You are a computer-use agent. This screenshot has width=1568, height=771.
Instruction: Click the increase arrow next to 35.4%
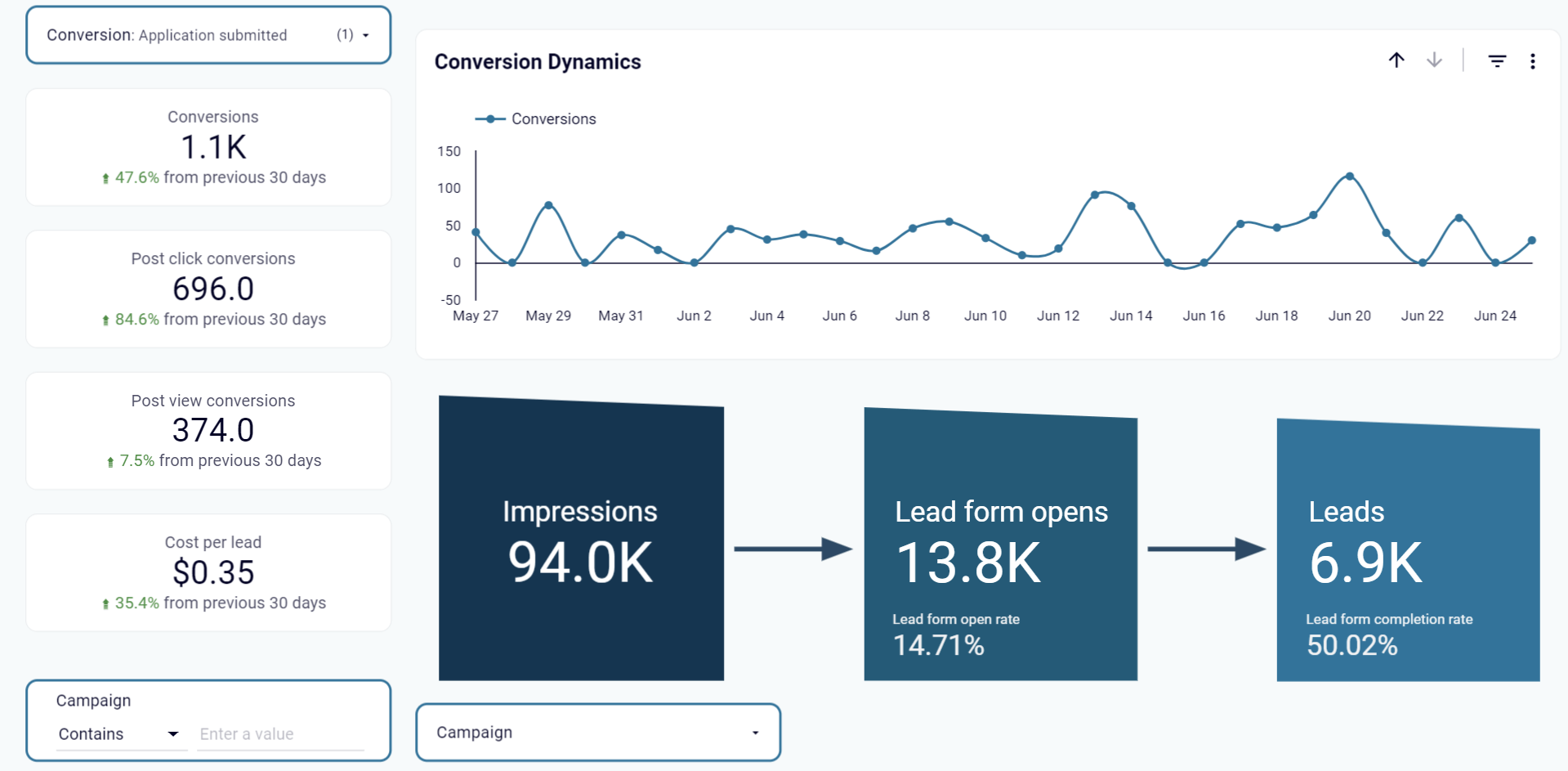point(107,603)
